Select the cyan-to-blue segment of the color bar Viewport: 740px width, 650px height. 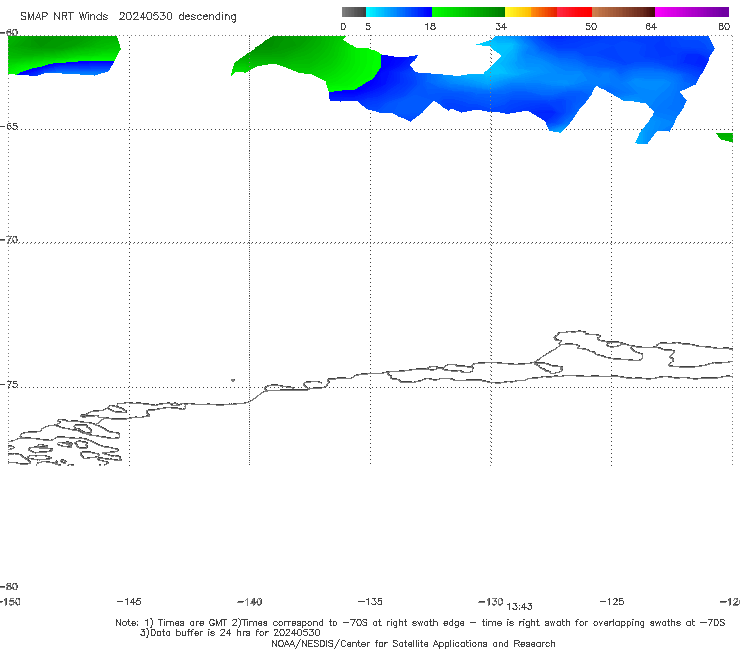[399, 12]
